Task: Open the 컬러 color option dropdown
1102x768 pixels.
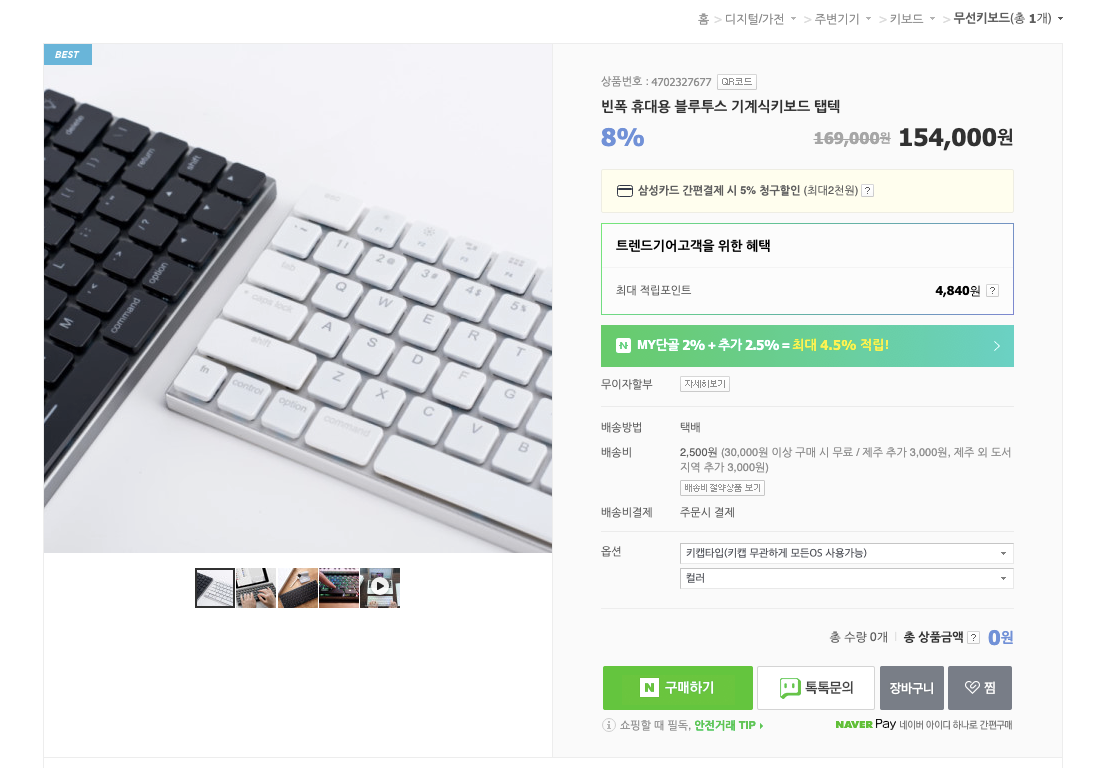Action: click(x=846, y=578)
